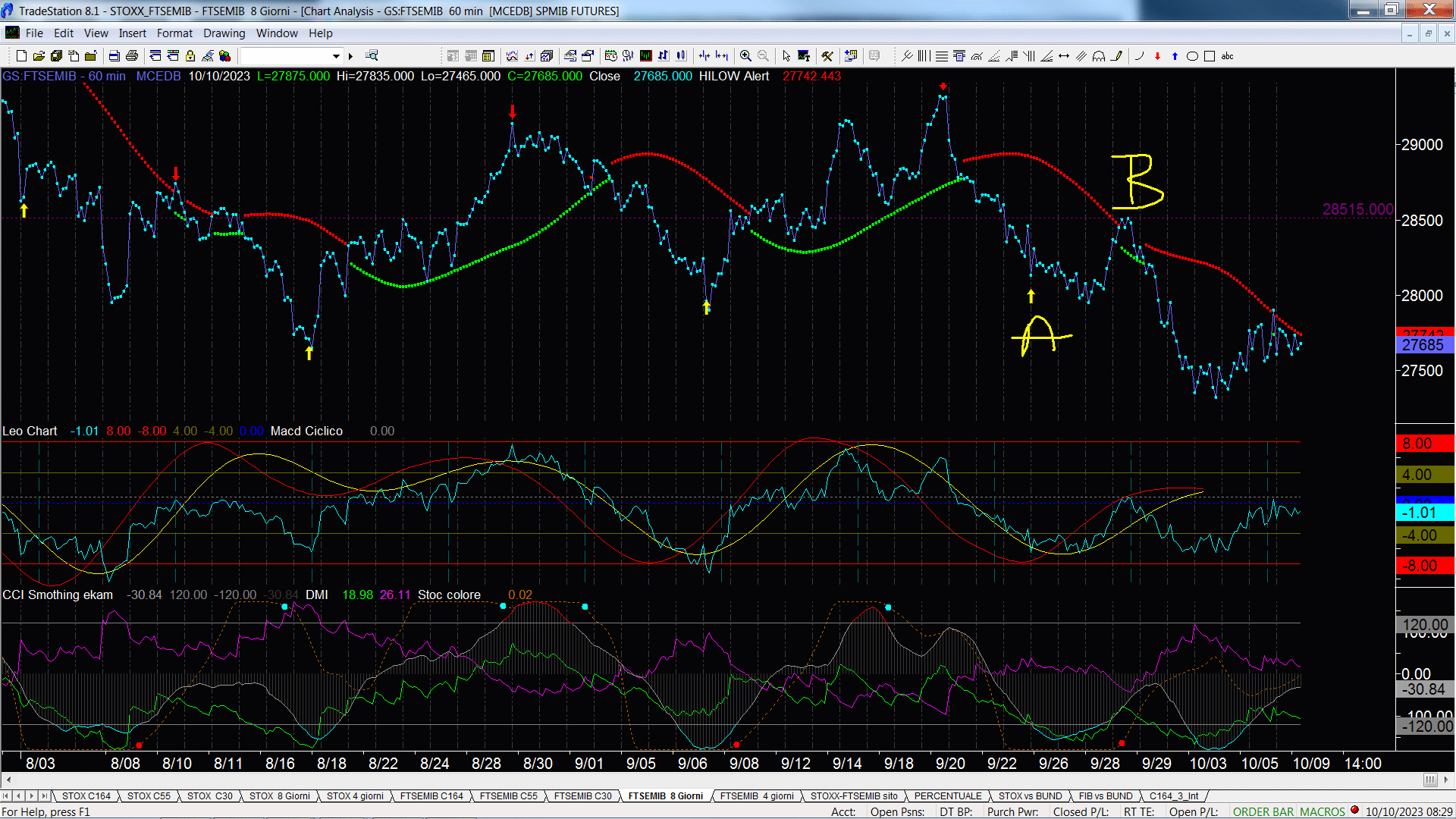Select the pencil trendline tool

[x=1116, y=56]
